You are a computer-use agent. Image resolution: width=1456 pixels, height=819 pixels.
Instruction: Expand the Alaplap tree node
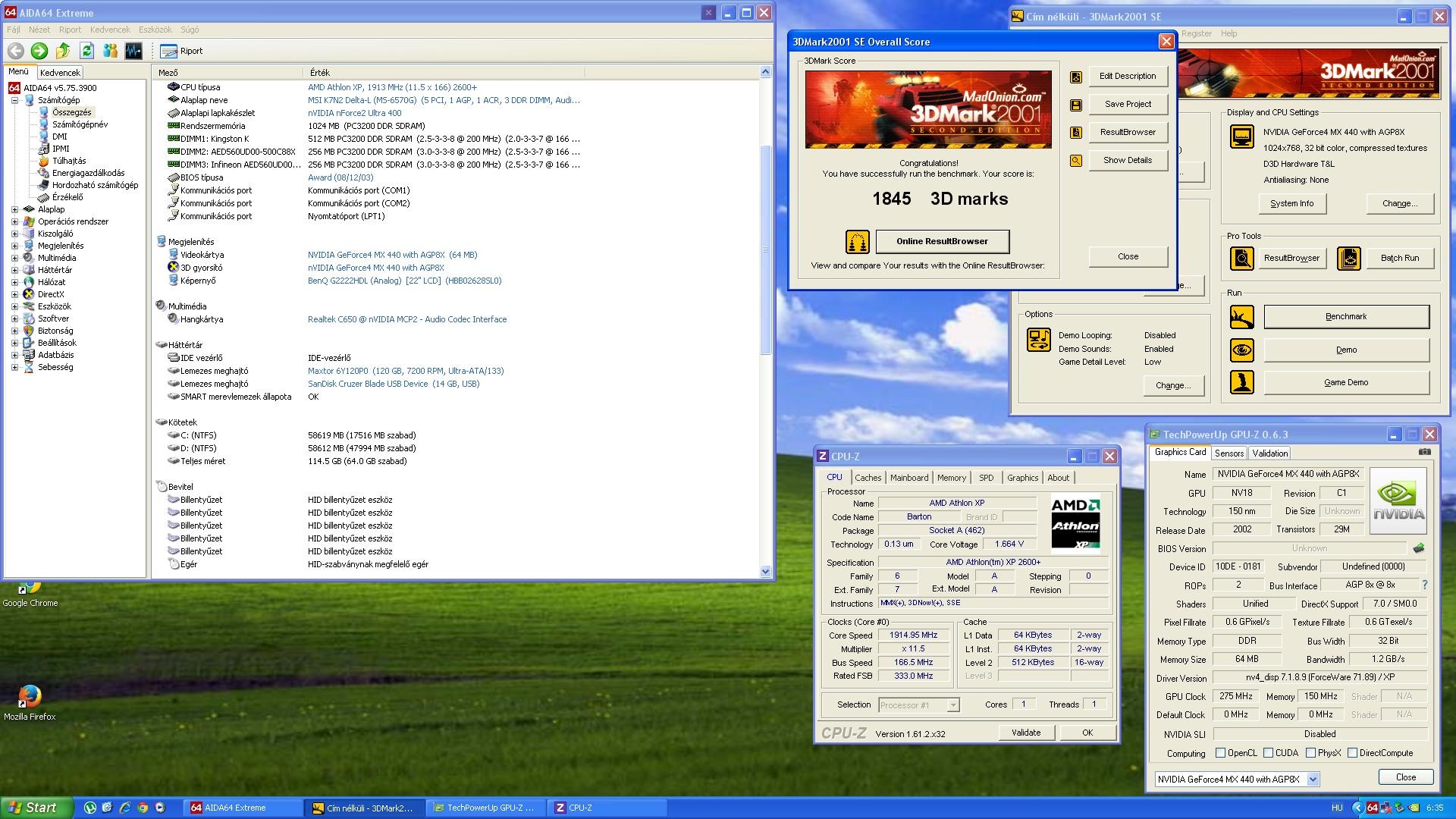pyautogui.click(x=14, y=209)
